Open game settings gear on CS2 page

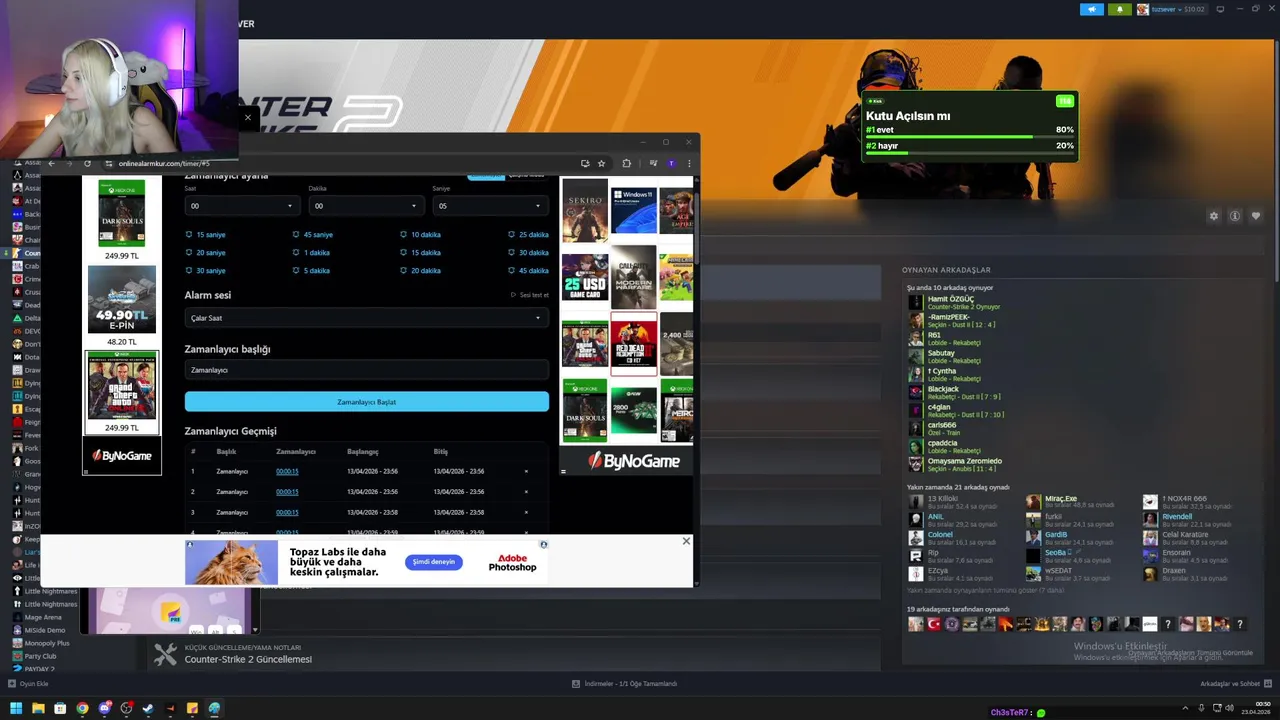click(x=1214, y=216)
